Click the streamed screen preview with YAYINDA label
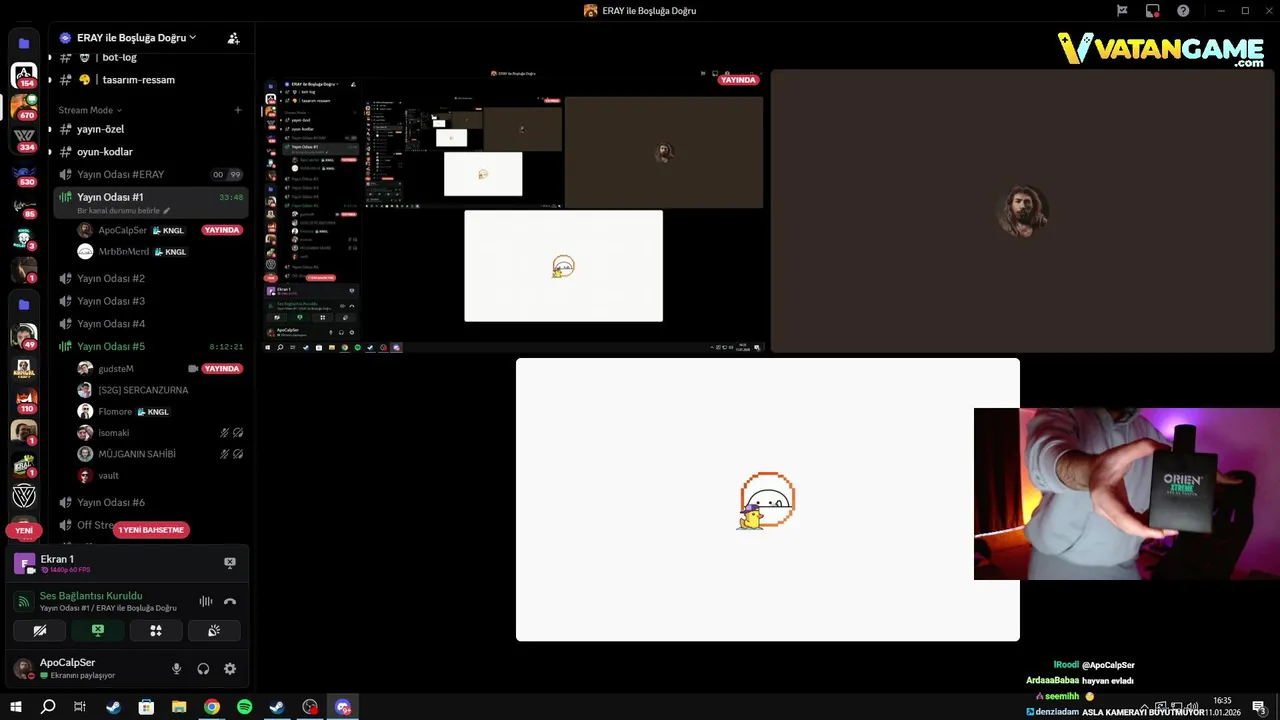The image size is (1280, 720). pyautogui.click(x=514, y=211)
